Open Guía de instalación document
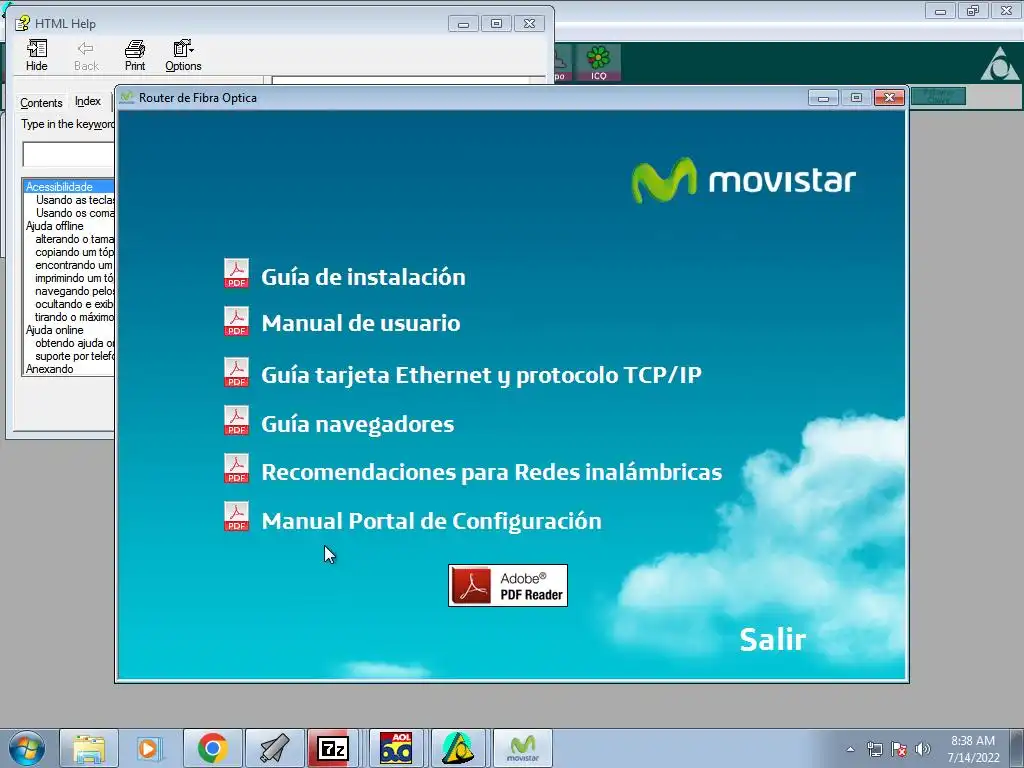This screenshot has width=1024, height=768. coord(363,277)
